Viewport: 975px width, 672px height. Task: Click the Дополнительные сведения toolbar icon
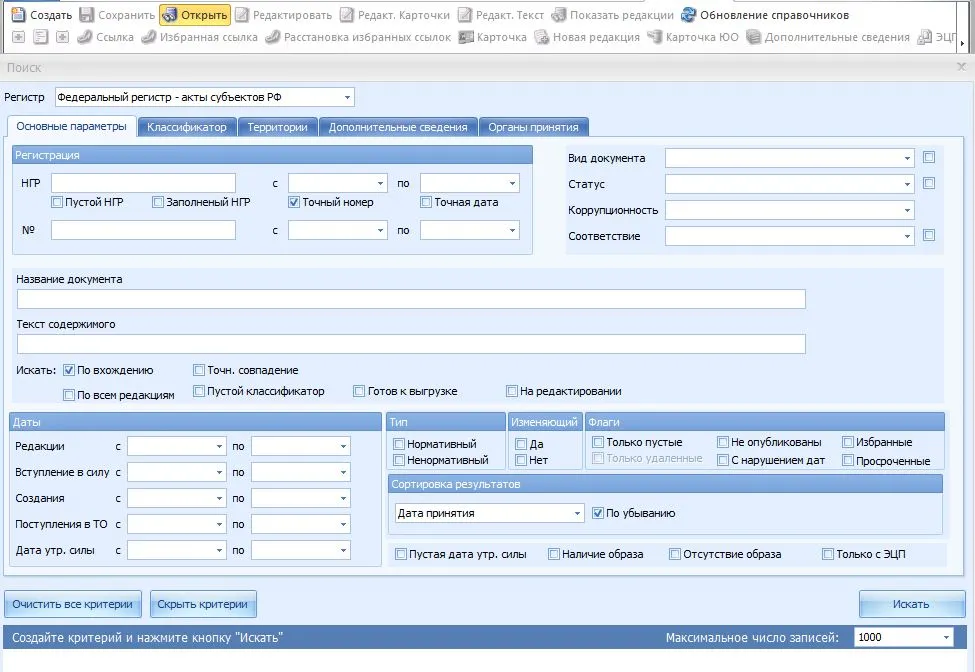(753, 37)
